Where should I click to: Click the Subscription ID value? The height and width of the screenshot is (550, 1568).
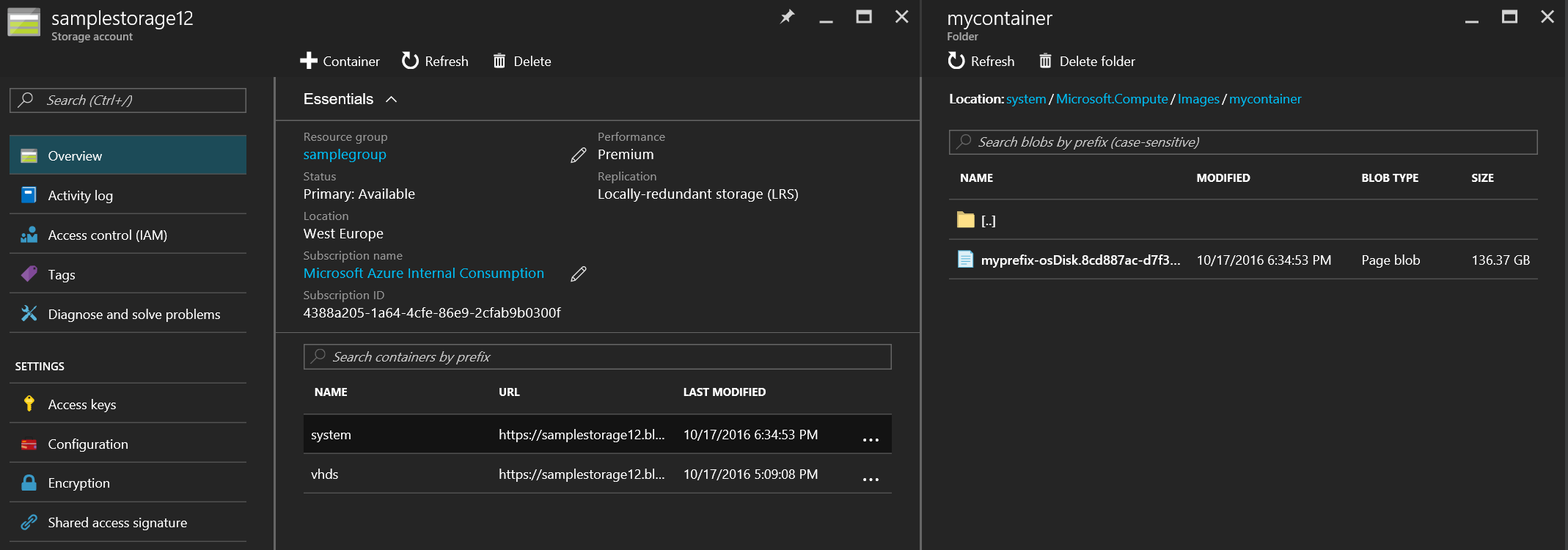pyautogui.click(x=432, y=313)
